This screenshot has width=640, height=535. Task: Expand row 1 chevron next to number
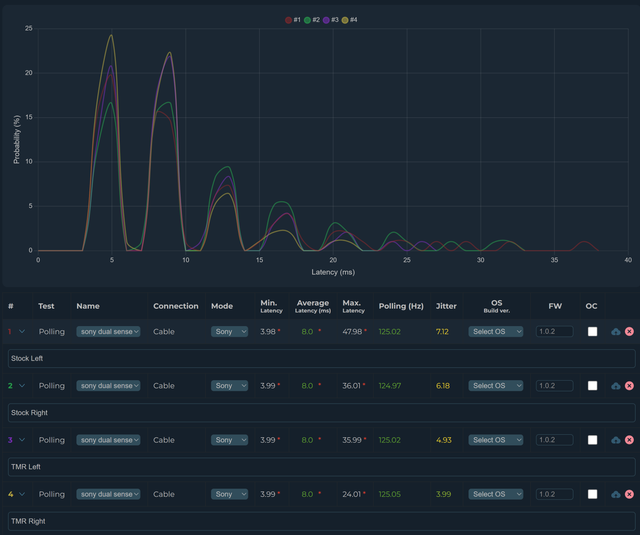pos(22,332)
